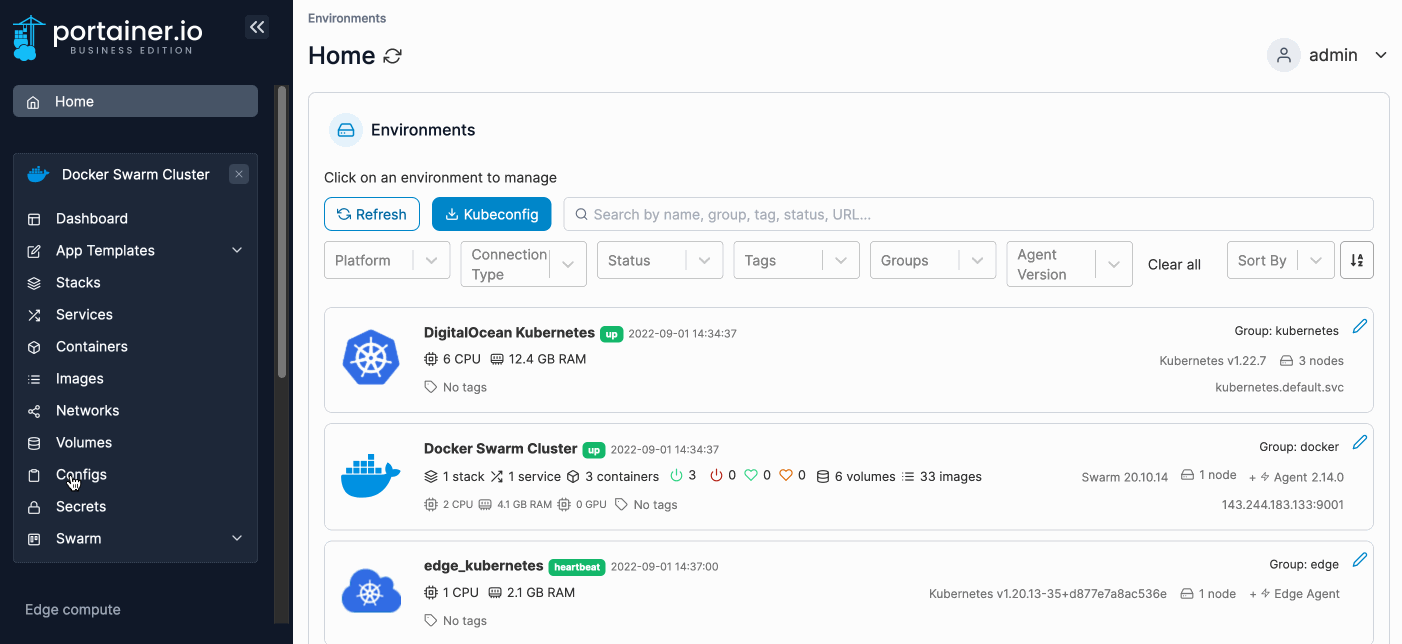Select Secrets in the sidebar

(79, 506)
